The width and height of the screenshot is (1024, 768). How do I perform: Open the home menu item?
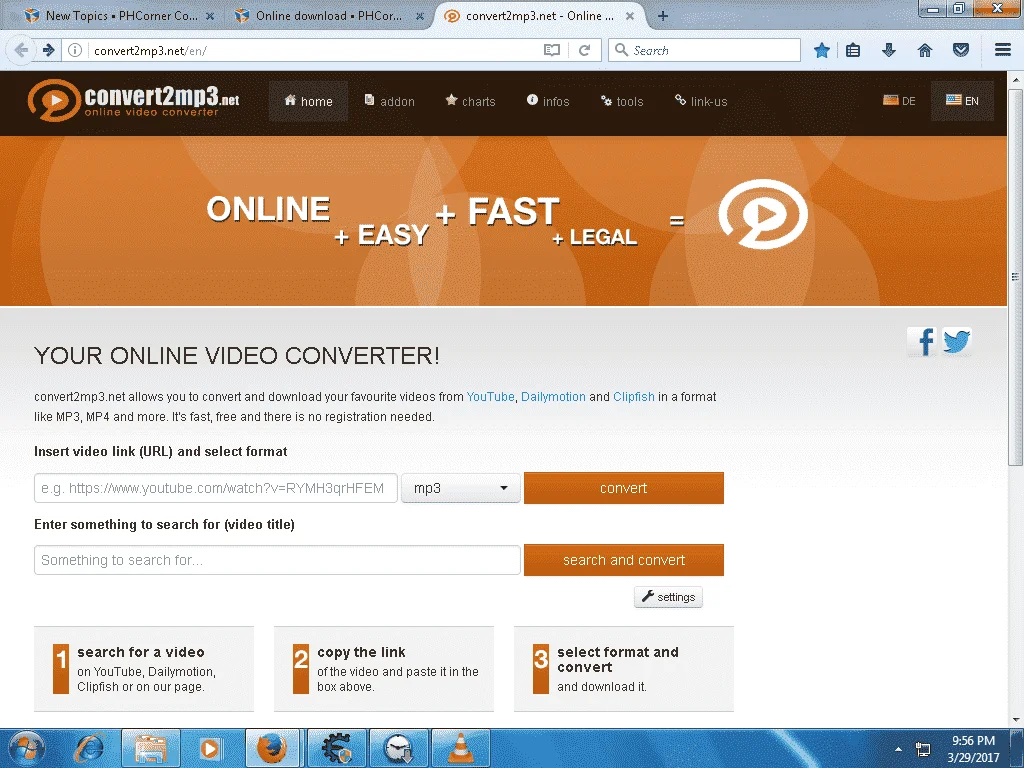308,101
